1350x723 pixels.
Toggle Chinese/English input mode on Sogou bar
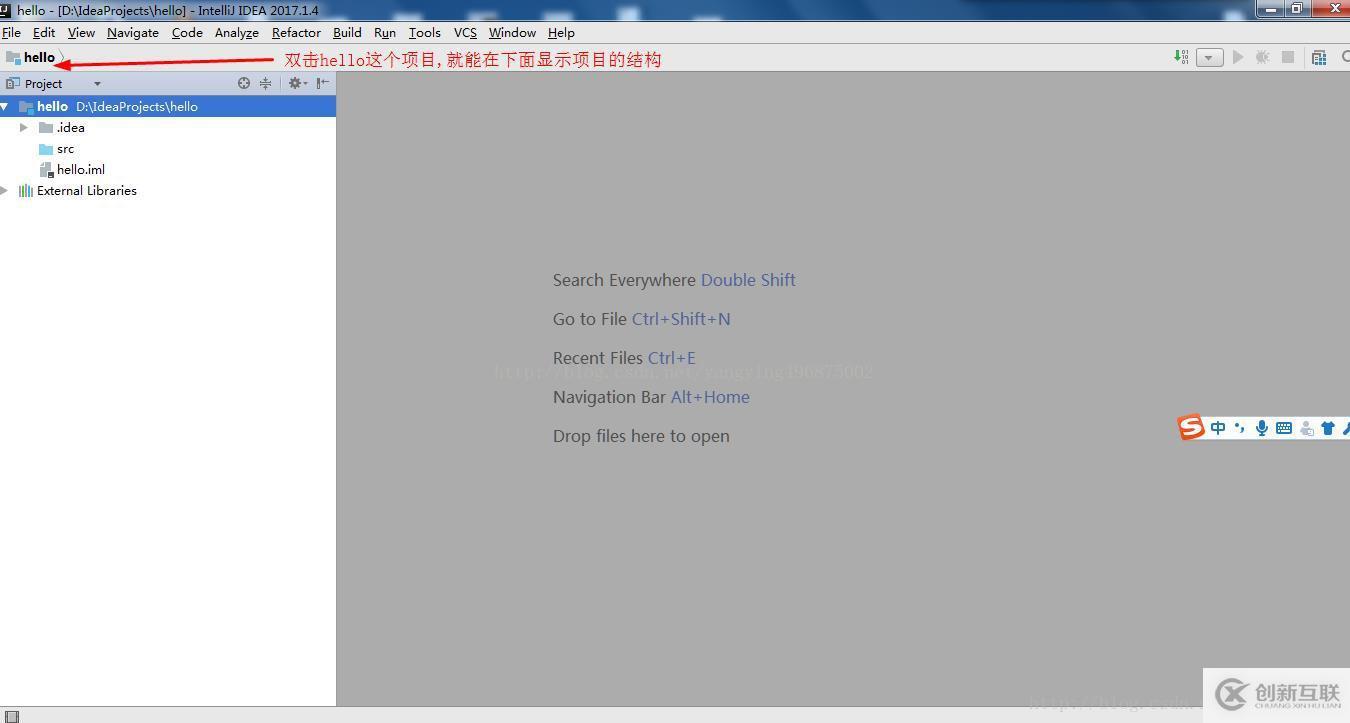(1218, 428)
